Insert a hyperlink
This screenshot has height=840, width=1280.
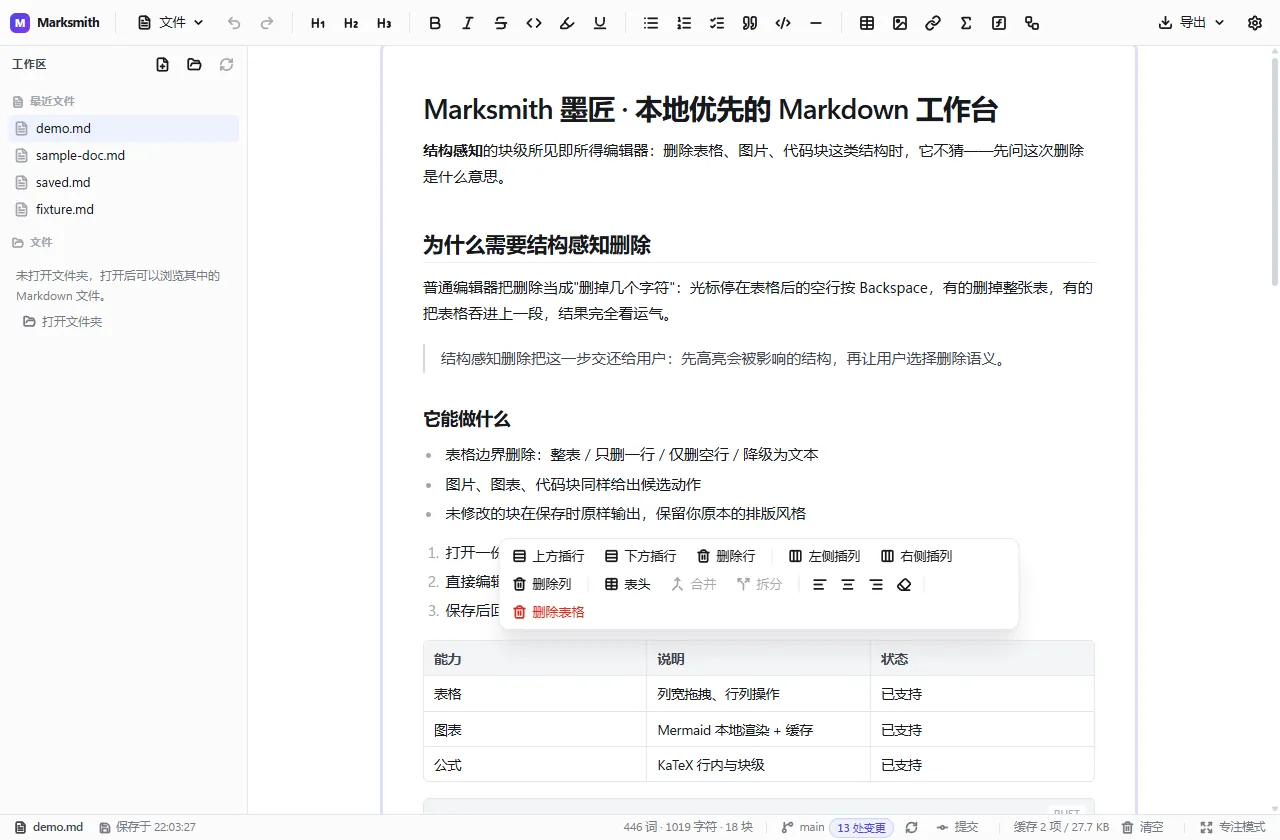pos(933,23)
